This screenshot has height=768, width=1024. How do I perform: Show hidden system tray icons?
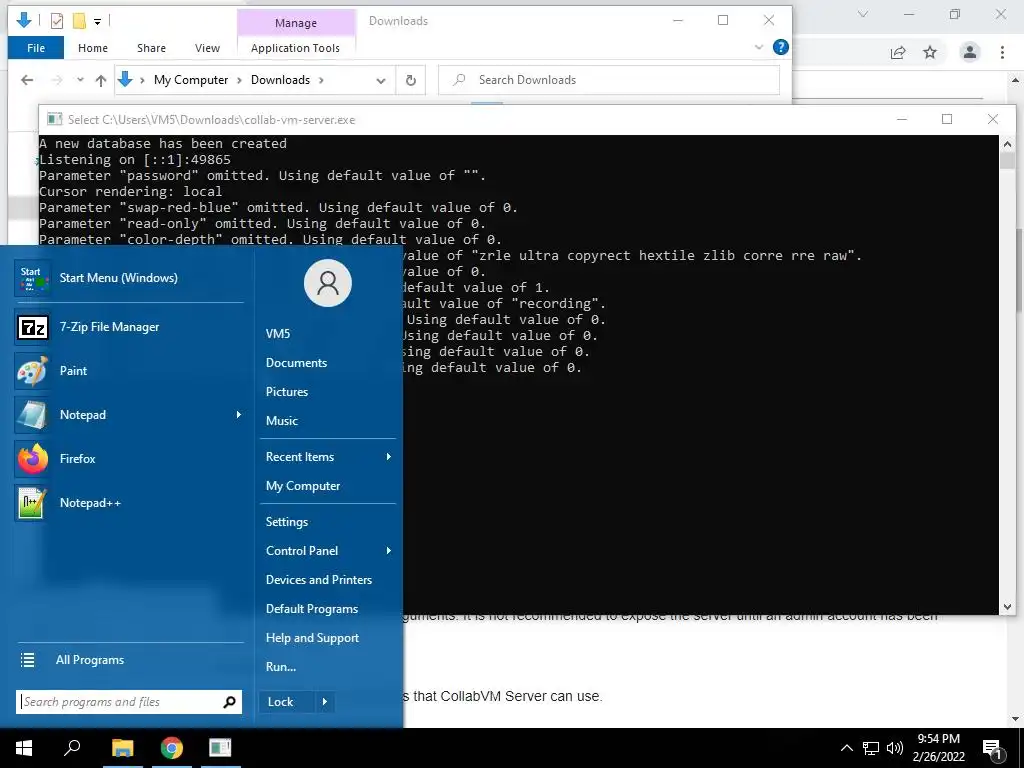tap(846, 748)
